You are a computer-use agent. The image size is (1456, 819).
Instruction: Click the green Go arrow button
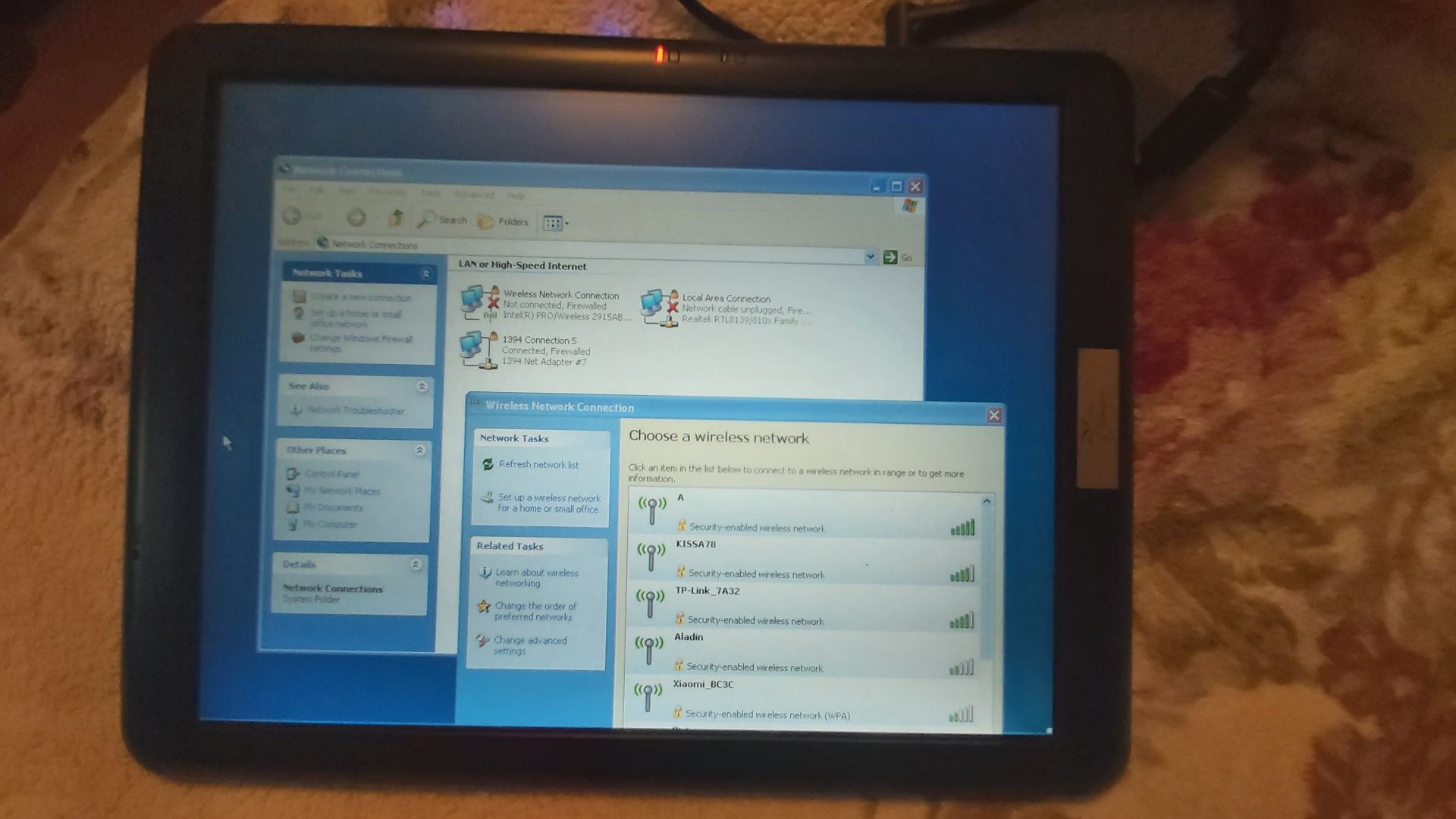point(890,257)
